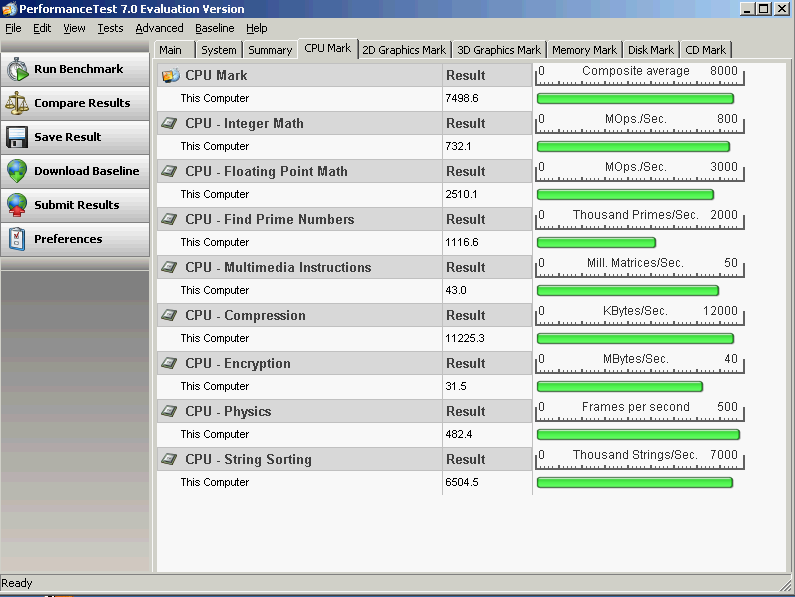795x597 pixels.
Task: Click the Preferences checklist icon
Action: (17, 239)
